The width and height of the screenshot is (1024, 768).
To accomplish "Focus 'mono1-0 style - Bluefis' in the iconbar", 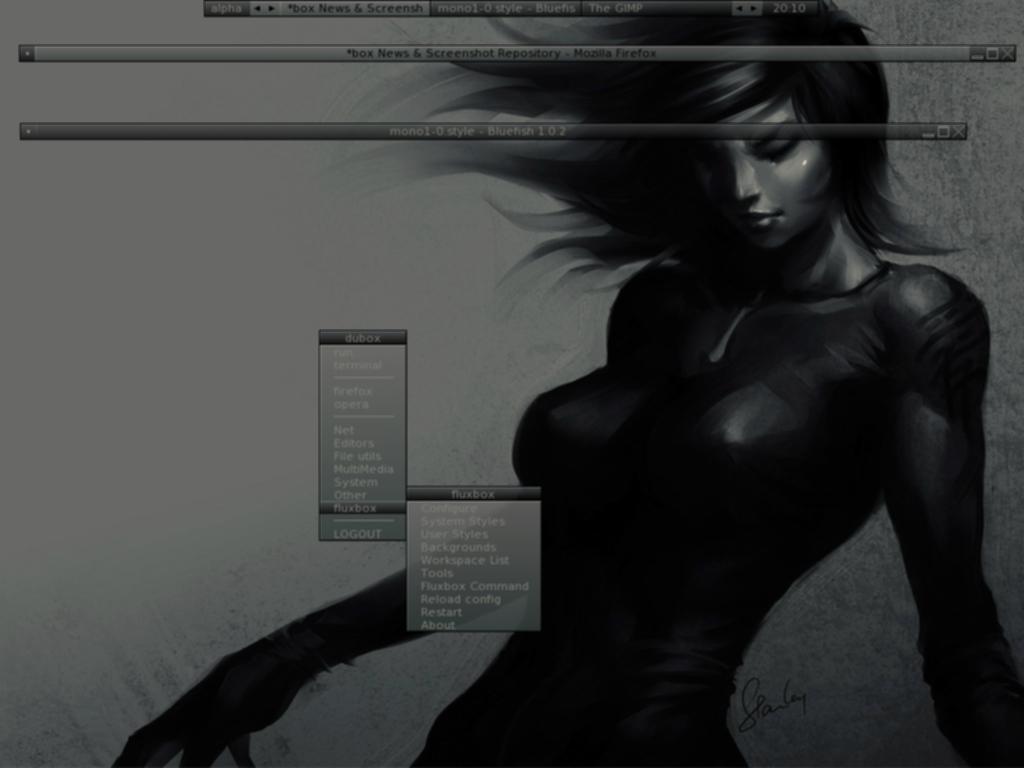I will point(505,8).
